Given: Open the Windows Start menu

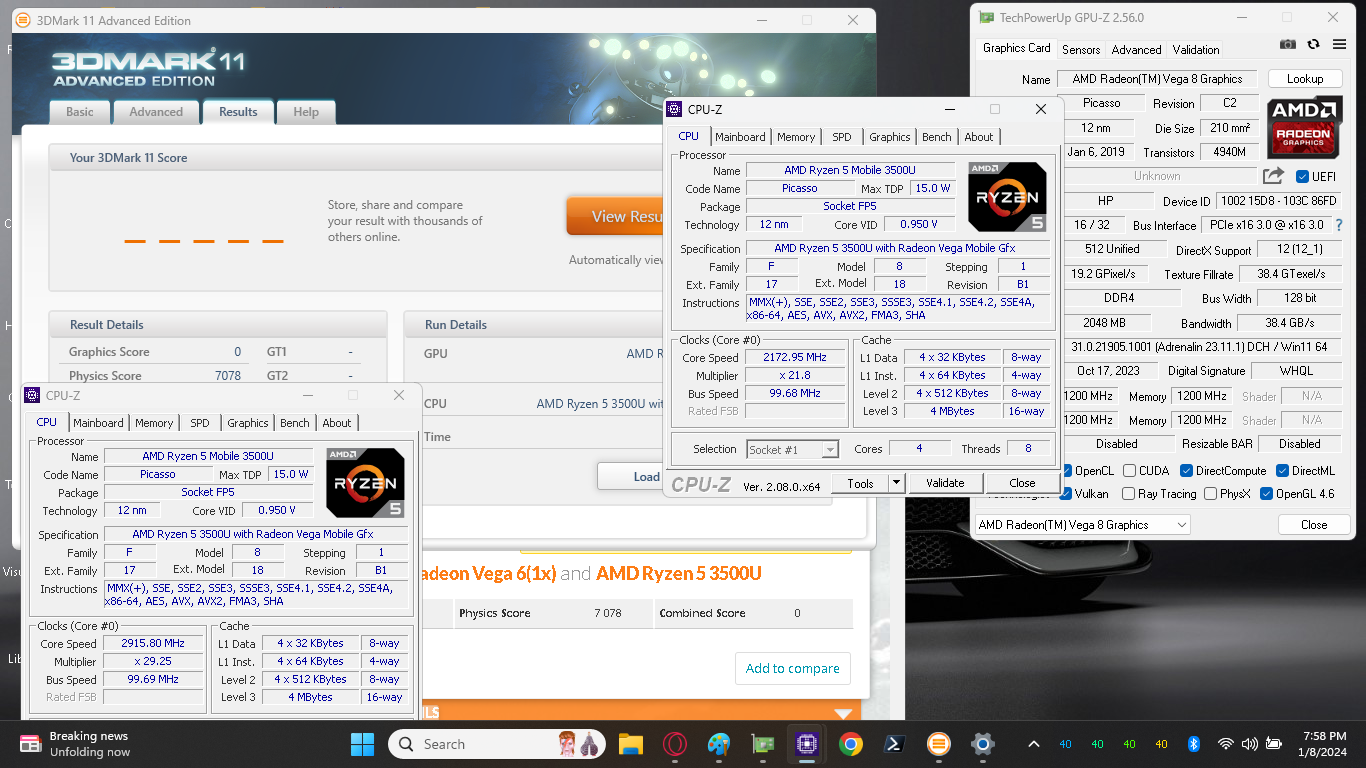Looking at the screenshot, I should tap(362, 744).
